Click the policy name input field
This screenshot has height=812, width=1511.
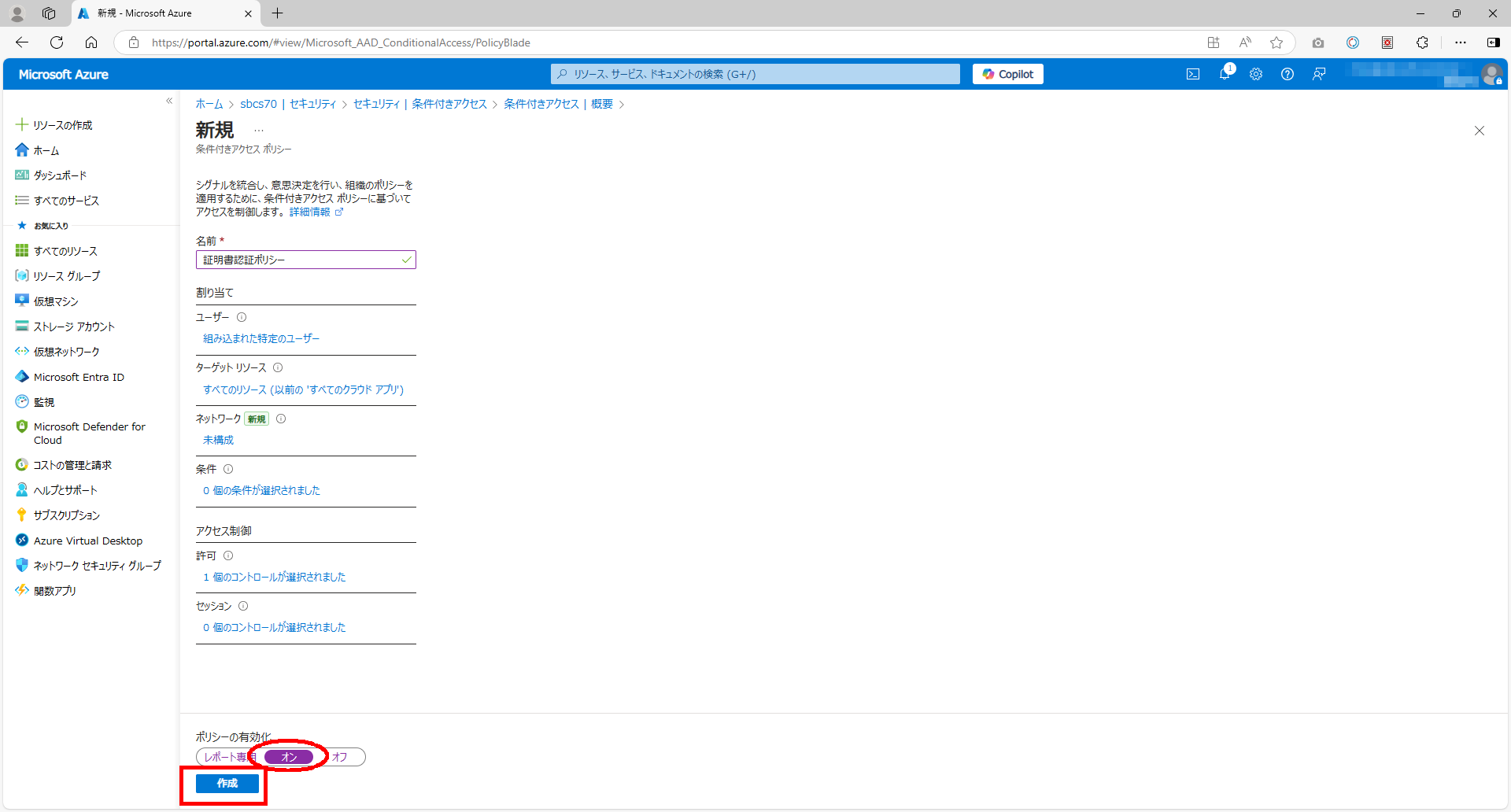(x=299, y=260)
